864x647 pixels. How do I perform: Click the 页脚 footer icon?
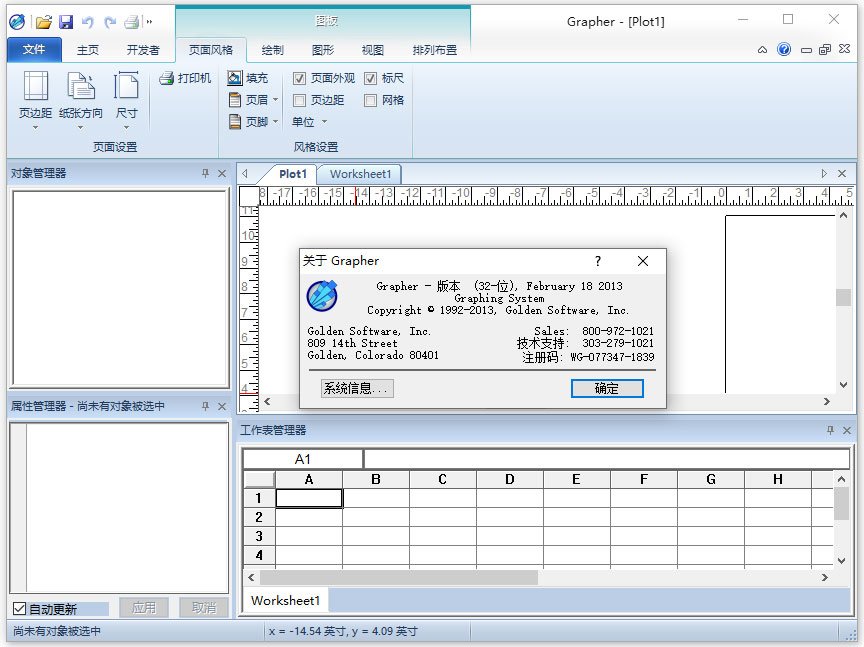tap(235, 121)
